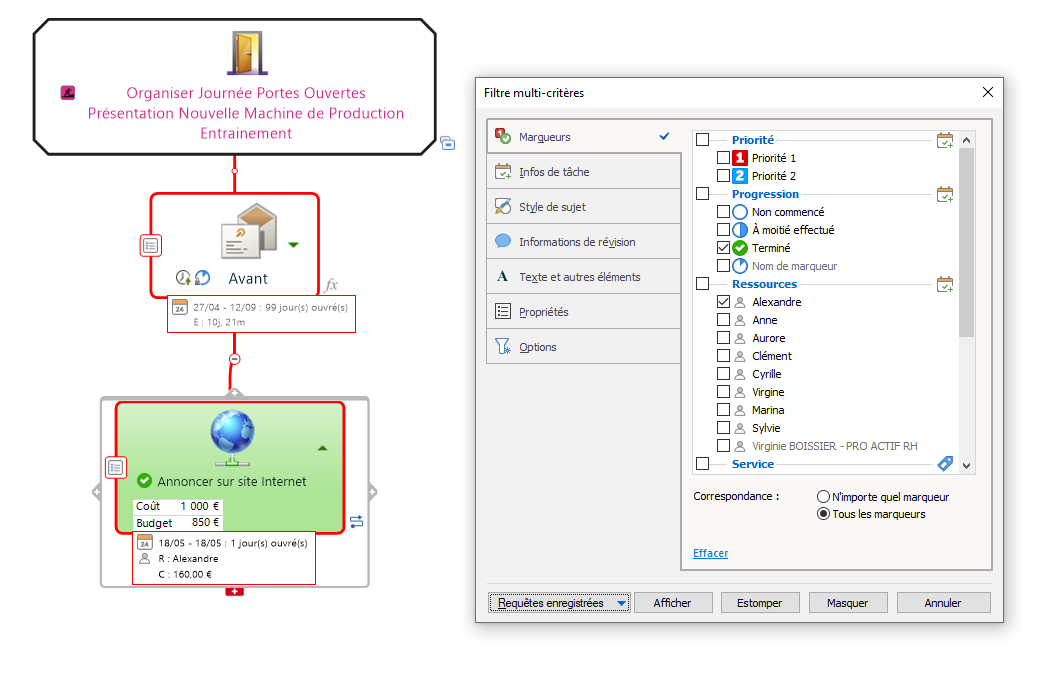Click the open door icon in central topic

[245, 52]
